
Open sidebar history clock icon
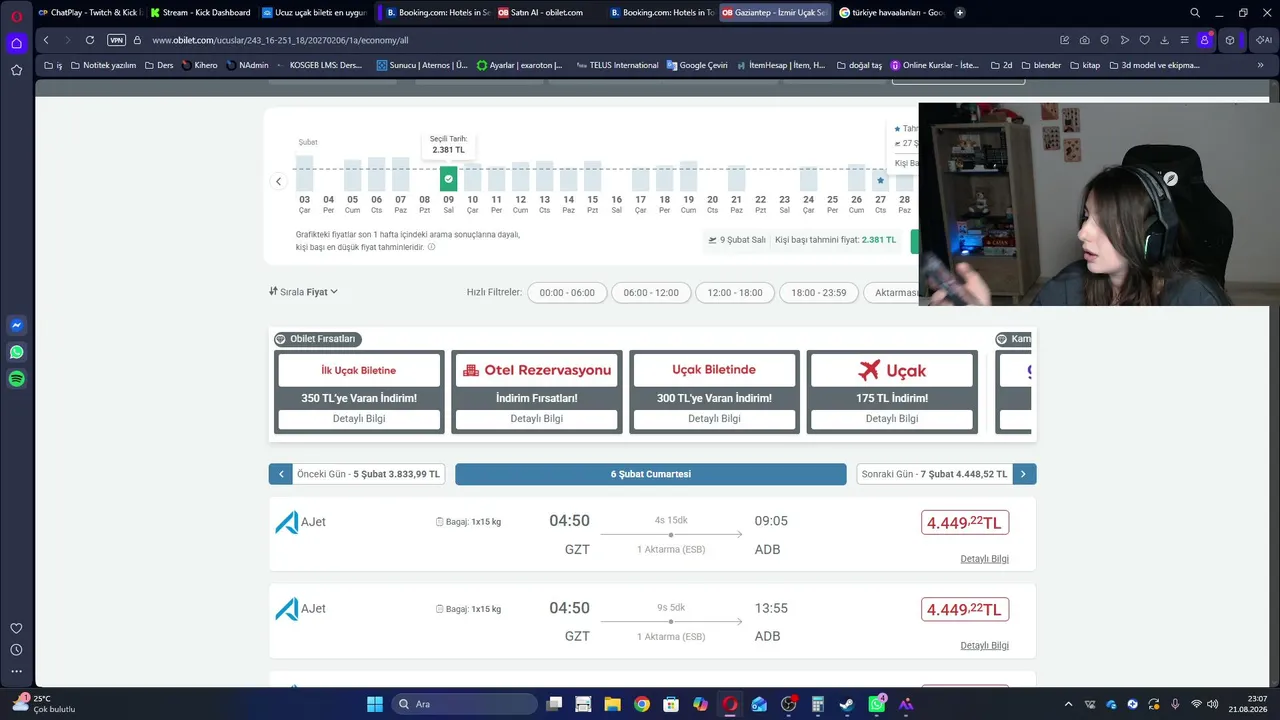(16, 650)
